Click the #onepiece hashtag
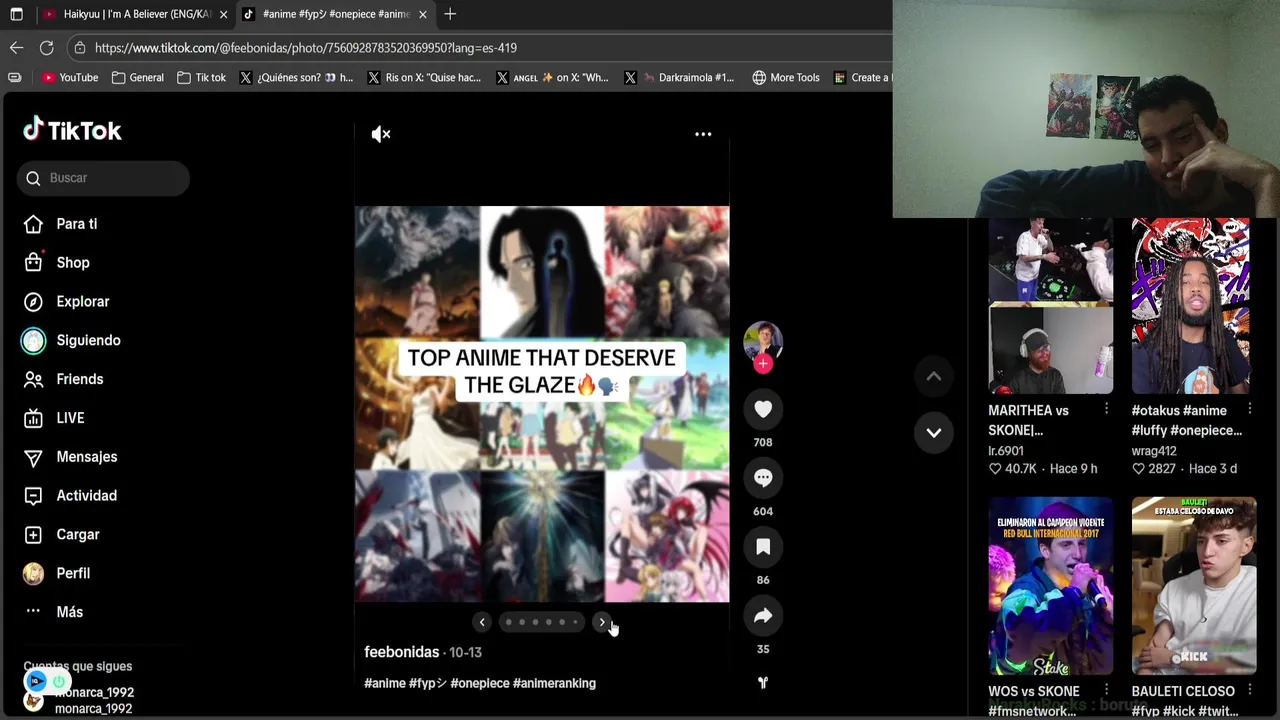The height and width of the screenshot is (720, 1280). pos(479,683)
